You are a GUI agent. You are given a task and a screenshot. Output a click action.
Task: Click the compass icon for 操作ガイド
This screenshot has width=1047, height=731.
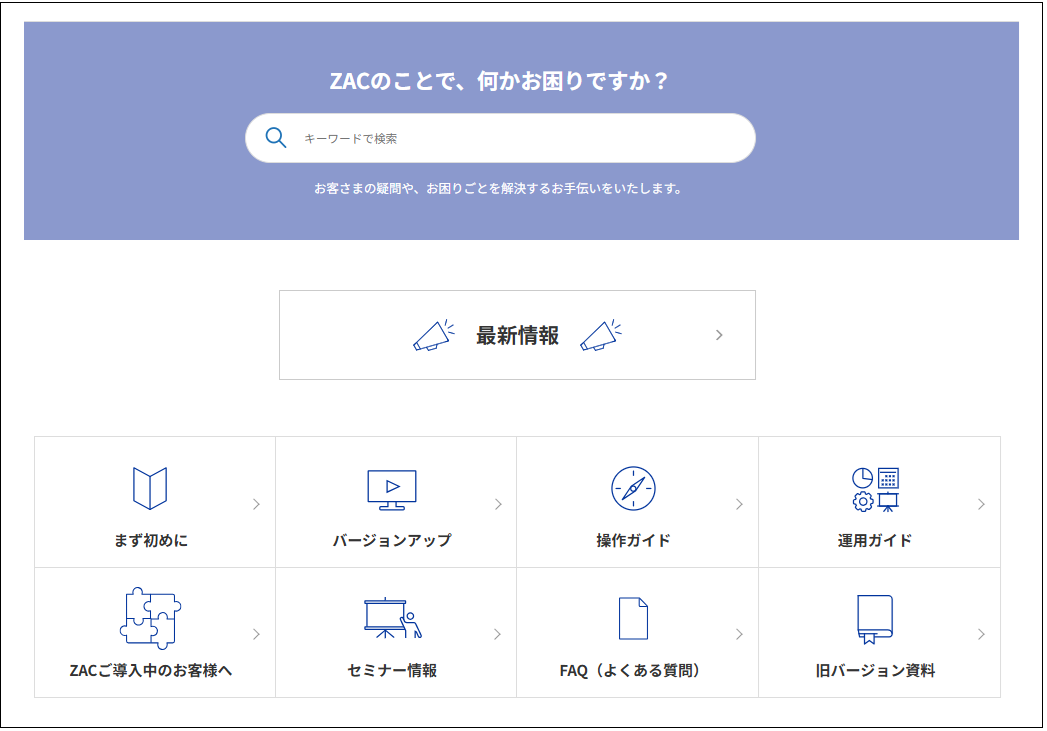[633, 488]
